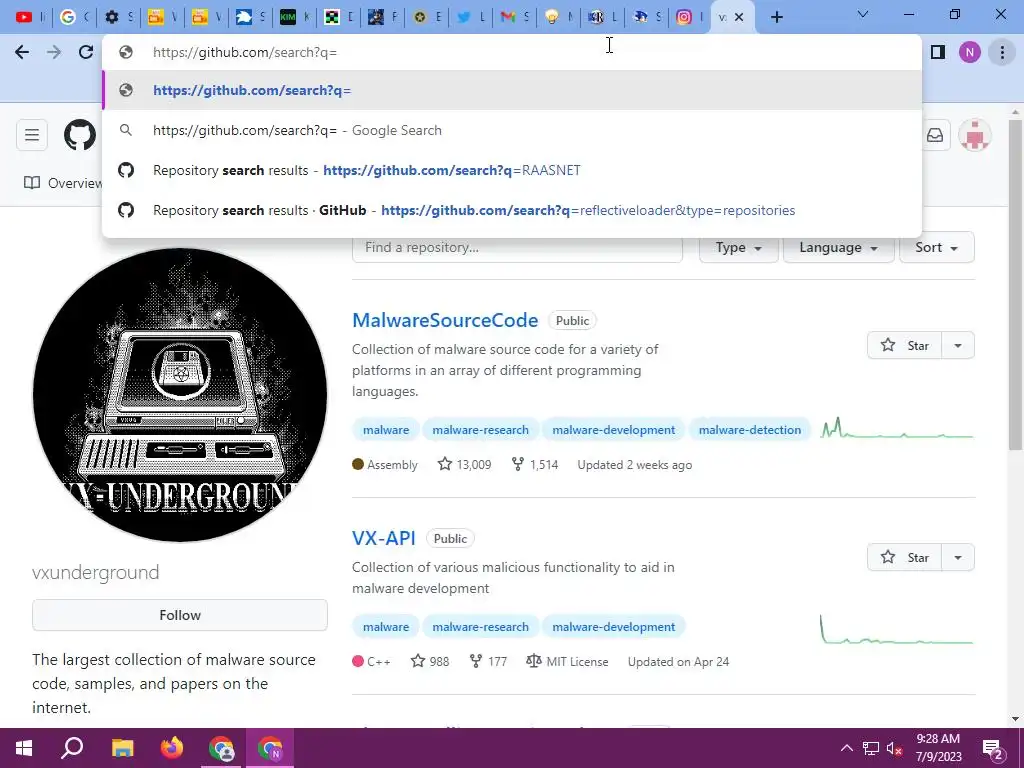Switch to the Instagram browser tab
This screenshot has width=1024, height=768.
pos(689,17)
